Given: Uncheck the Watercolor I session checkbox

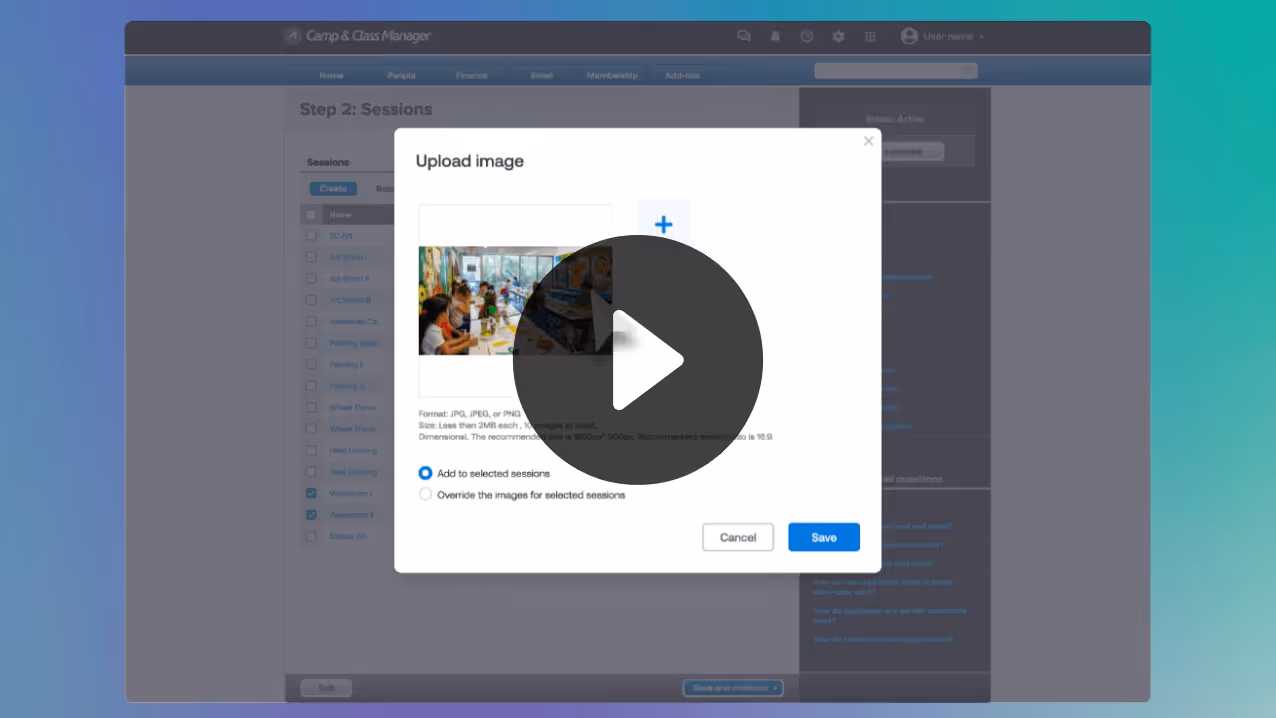Looking at the screenshot, I should tap(311, 494).
